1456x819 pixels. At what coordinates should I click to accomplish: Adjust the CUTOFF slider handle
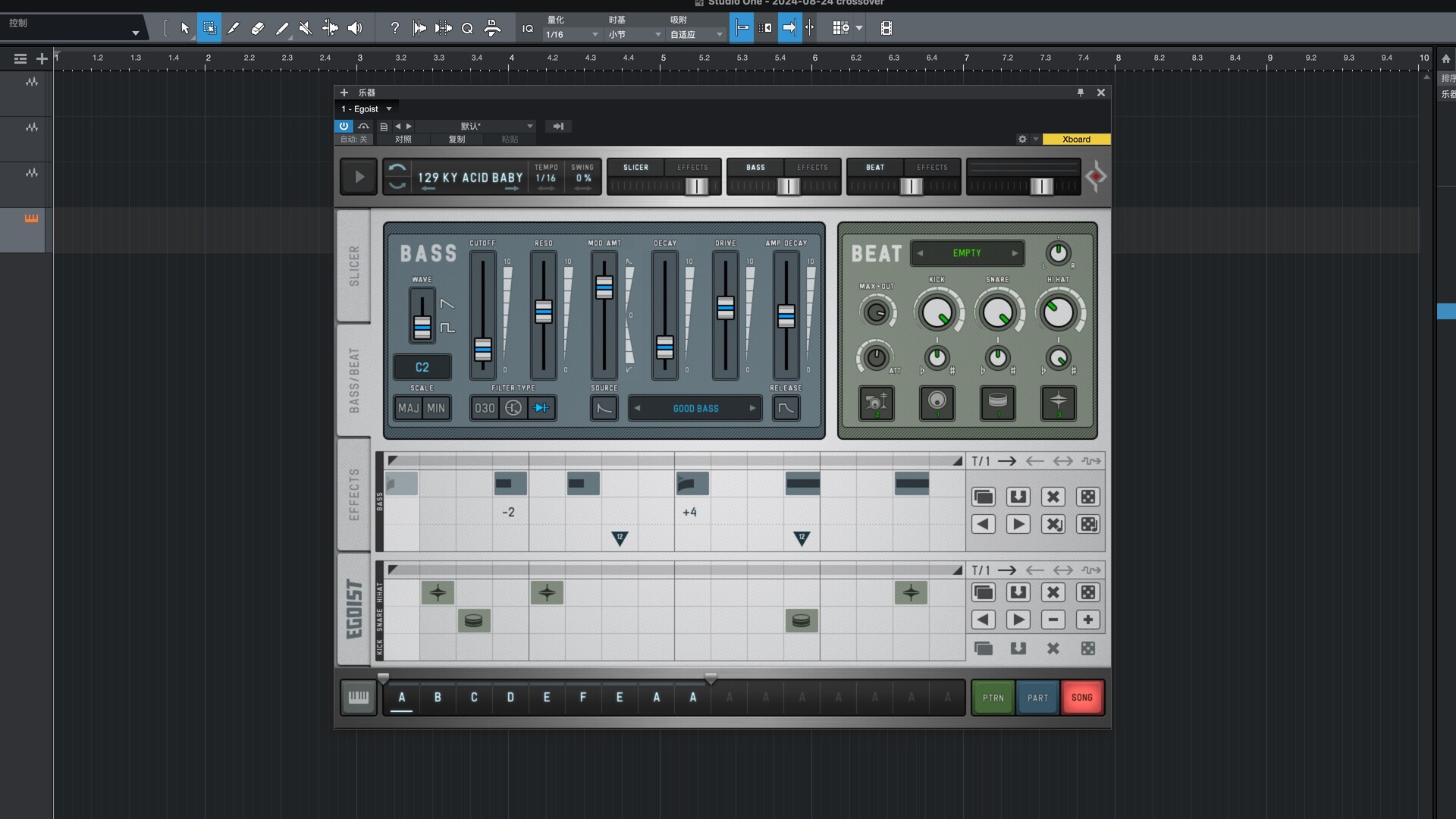click(482, 349)
